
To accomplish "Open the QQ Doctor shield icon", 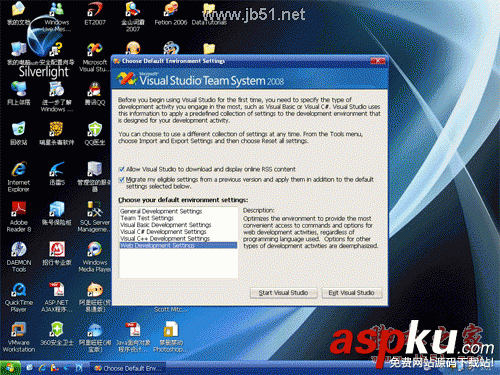I will tap(95, 133).
